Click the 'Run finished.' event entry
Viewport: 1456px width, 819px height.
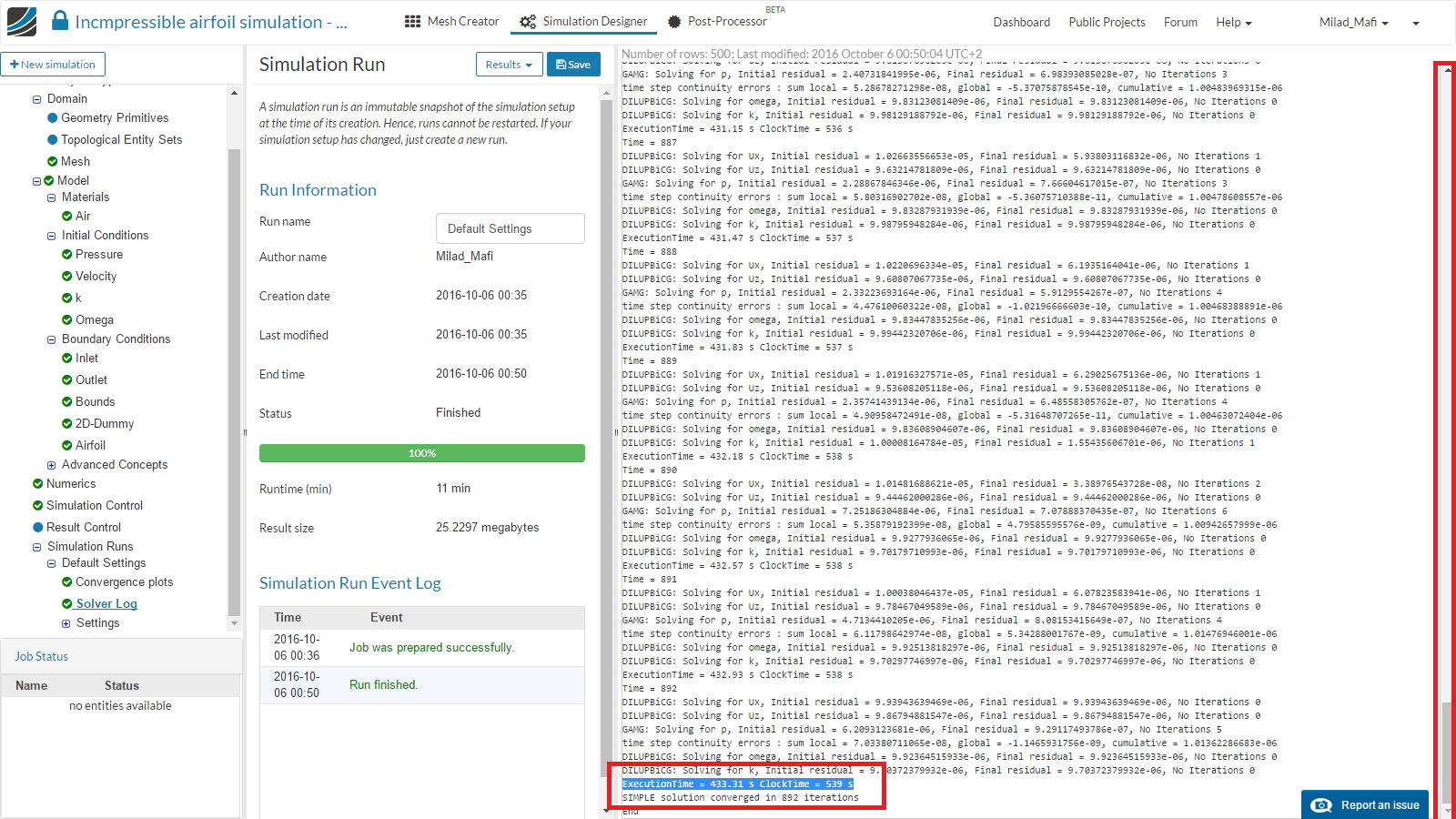point(384,684)
